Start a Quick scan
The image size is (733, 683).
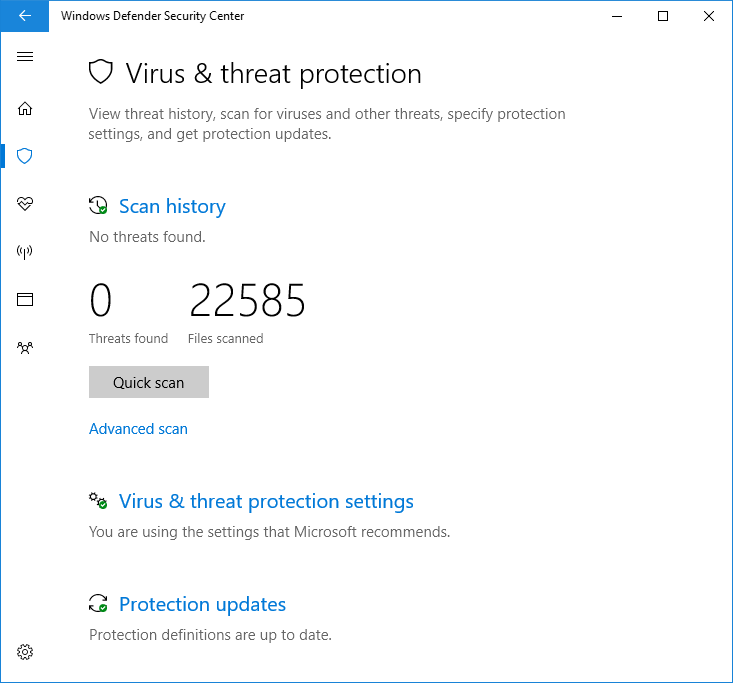point(149,382)
